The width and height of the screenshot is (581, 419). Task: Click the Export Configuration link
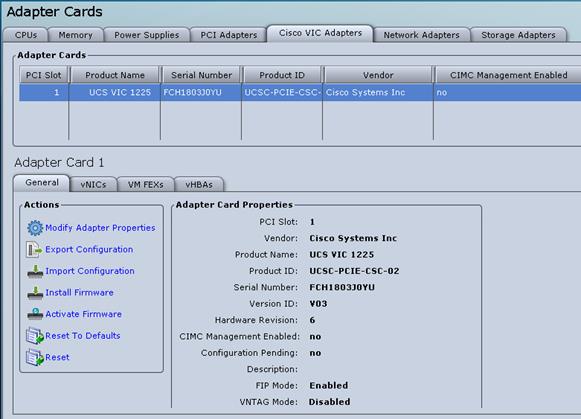[x=89, y=249]
